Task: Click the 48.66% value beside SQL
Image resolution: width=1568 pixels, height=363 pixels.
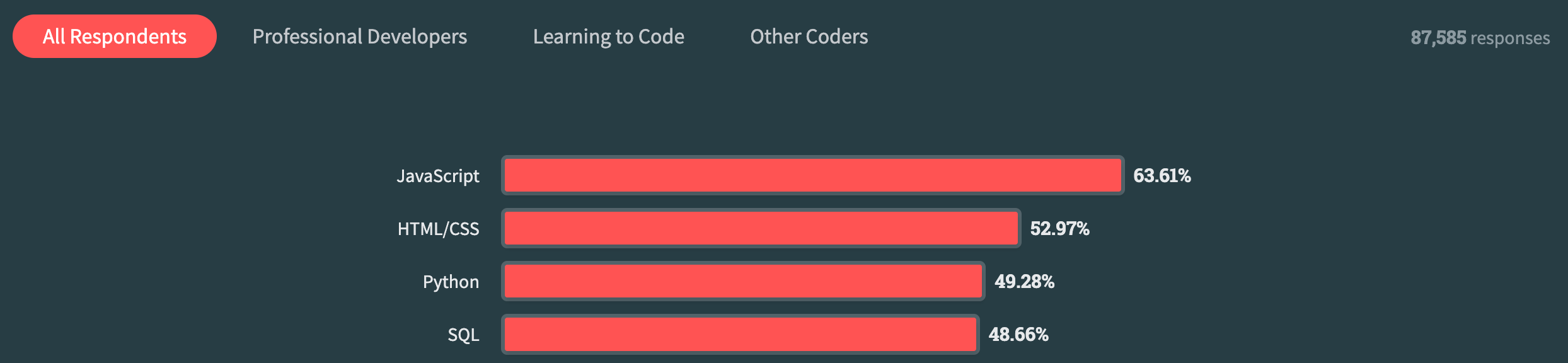Action: point(1017,335)
